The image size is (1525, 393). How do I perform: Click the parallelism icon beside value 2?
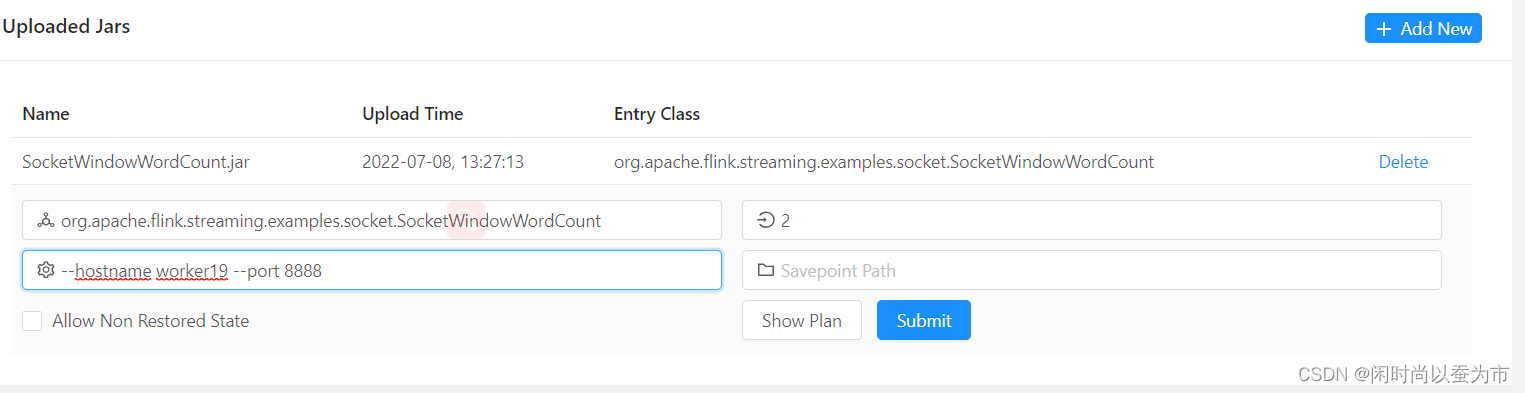pyautogui.click(x=766, y=220)
